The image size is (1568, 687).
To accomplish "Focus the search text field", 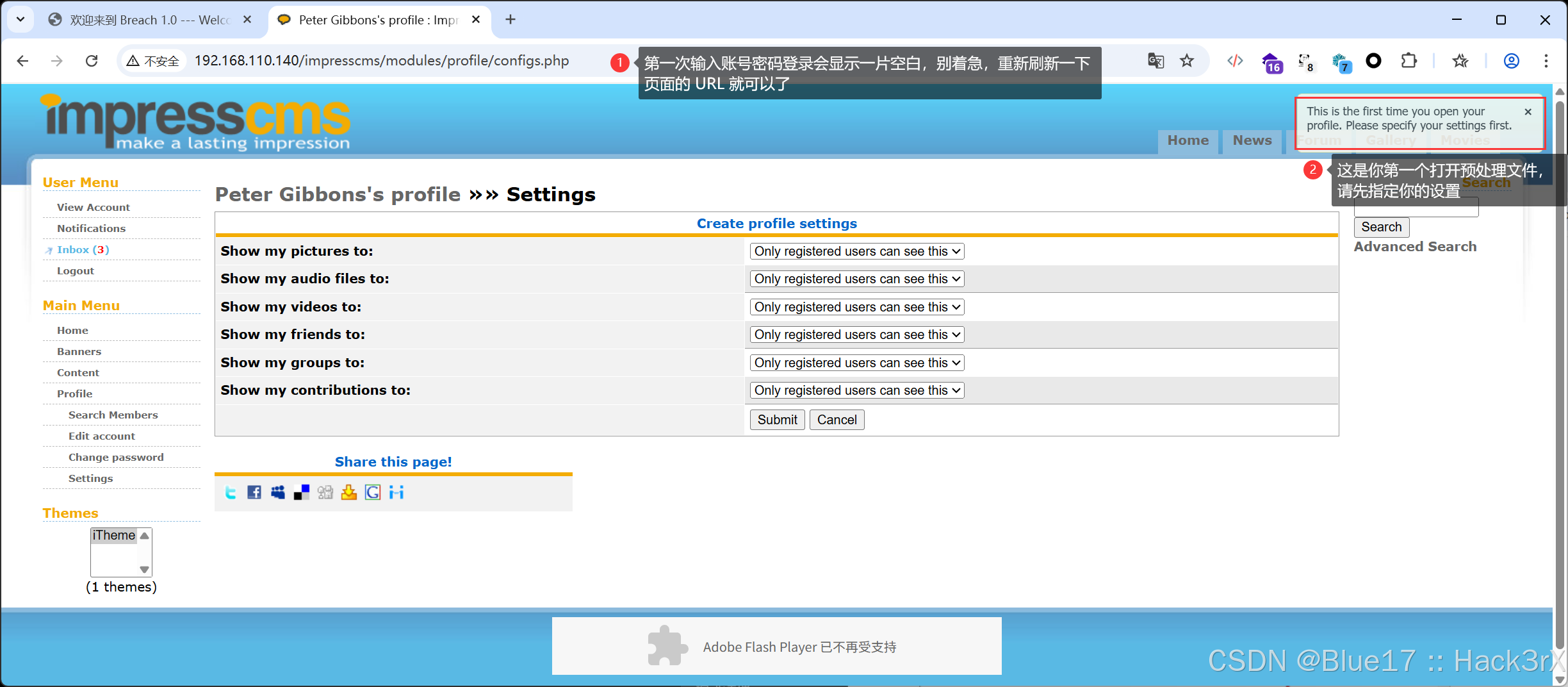I will click(x=1416, y=208).
